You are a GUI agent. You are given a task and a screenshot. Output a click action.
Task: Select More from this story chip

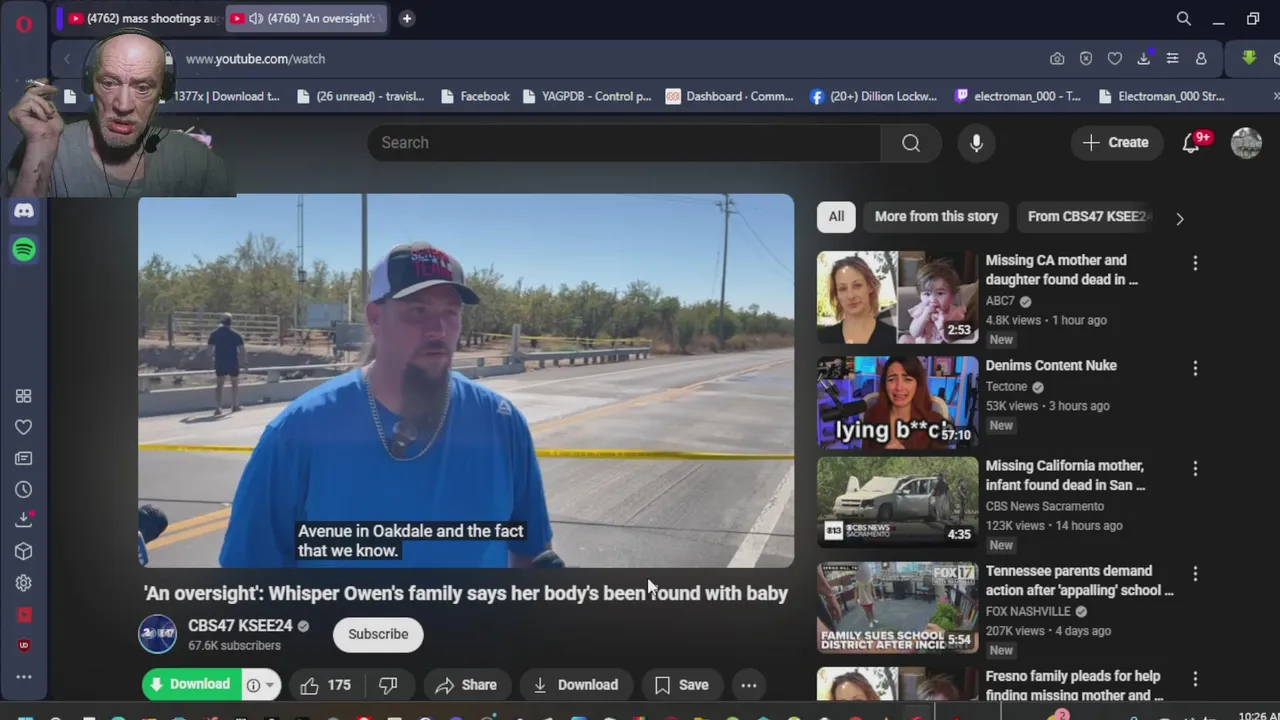point(936,217)
